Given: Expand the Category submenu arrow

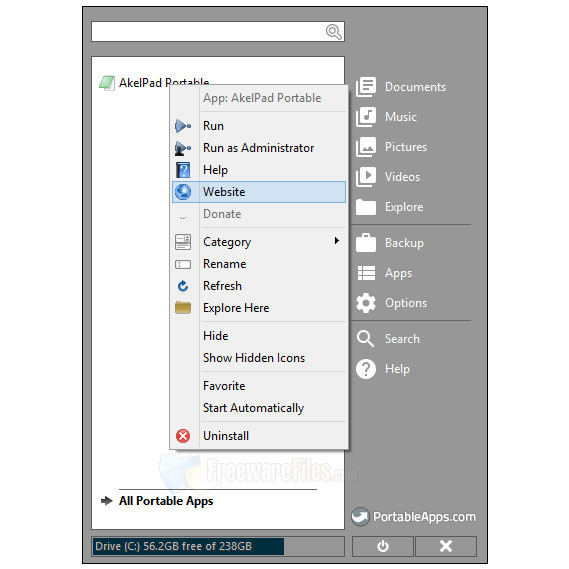Looking at the screenshot, I should (x=337, y=241).
